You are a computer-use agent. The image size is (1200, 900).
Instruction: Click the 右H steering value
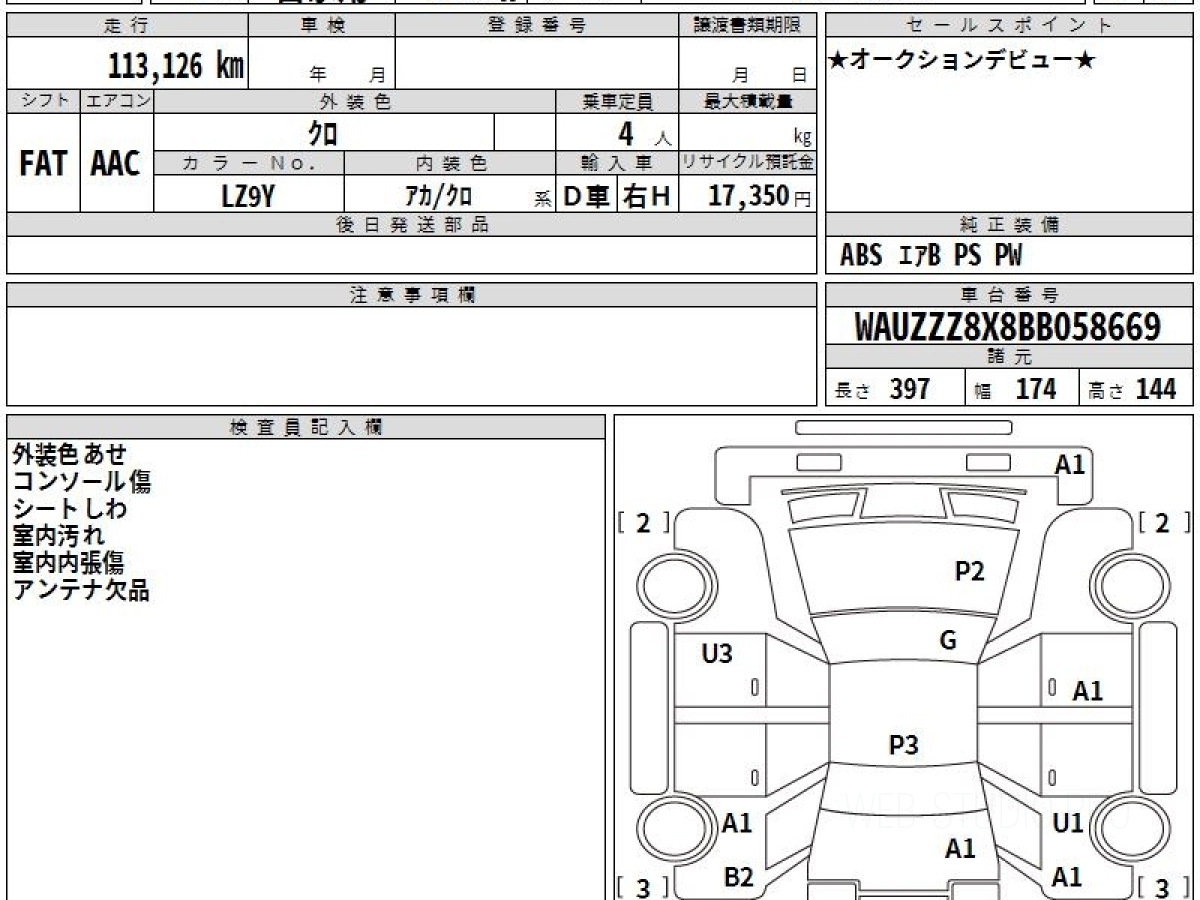[647, 197]
